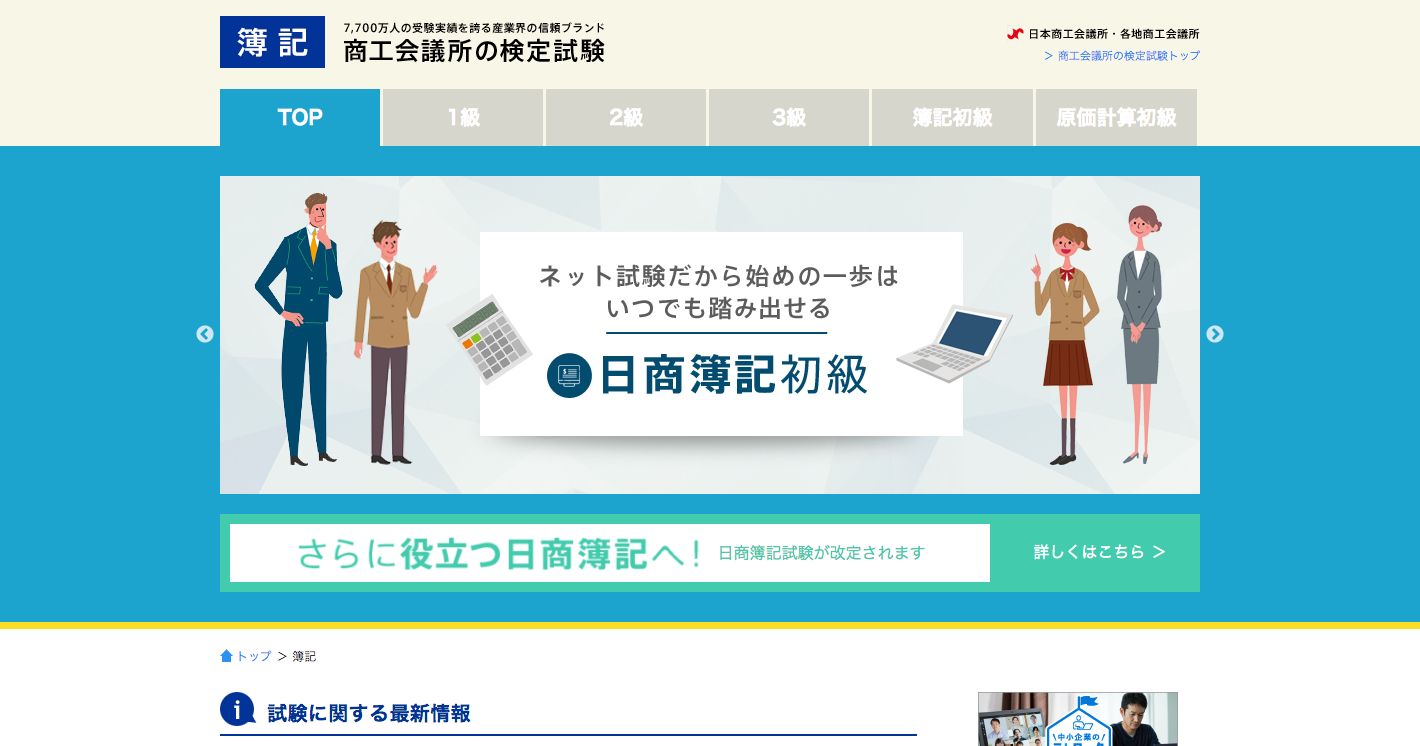Viewport: 1420px width, 746px height.
Task: Open the 1級 tab
Action: pyautogui.click(x=463, y=118)
